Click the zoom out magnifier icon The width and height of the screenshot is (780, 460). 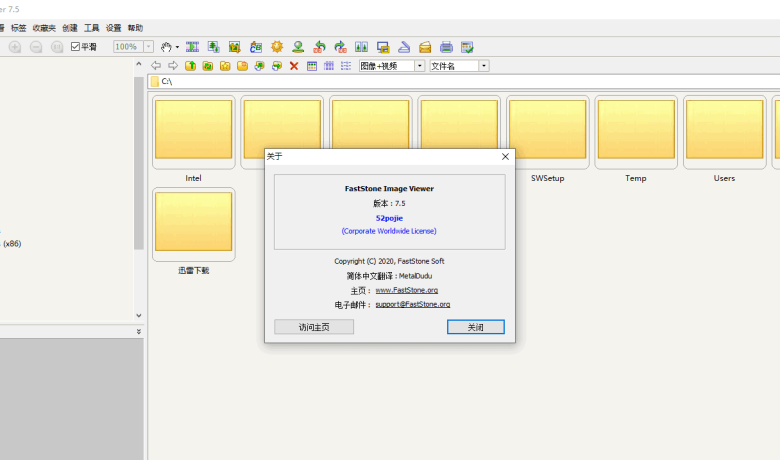pyautogui.click(x=36, y=47)
